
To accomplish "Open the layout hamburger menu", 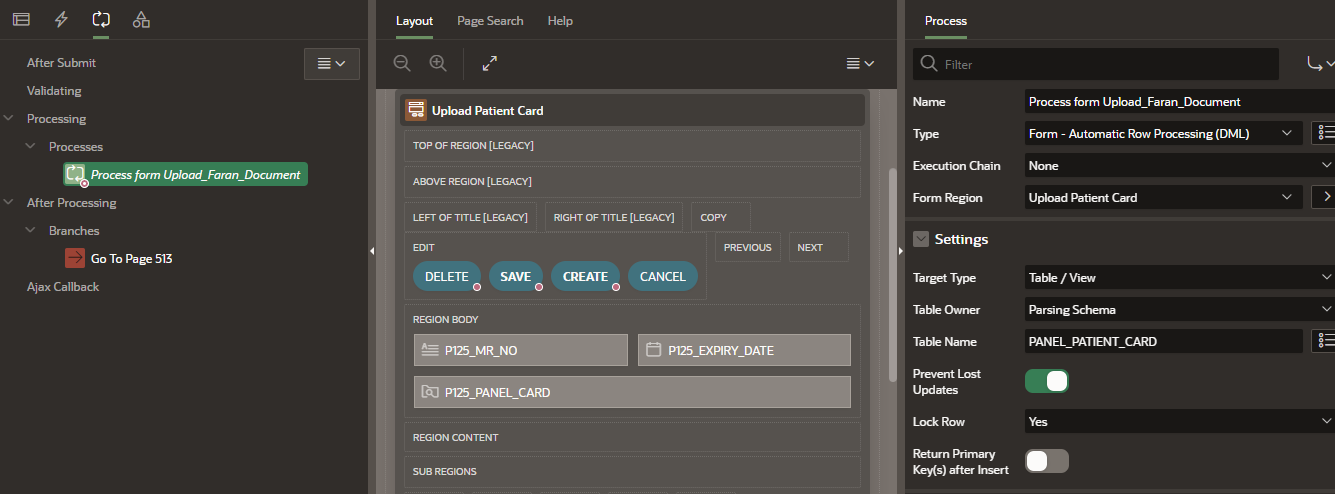I will point(859,63).
